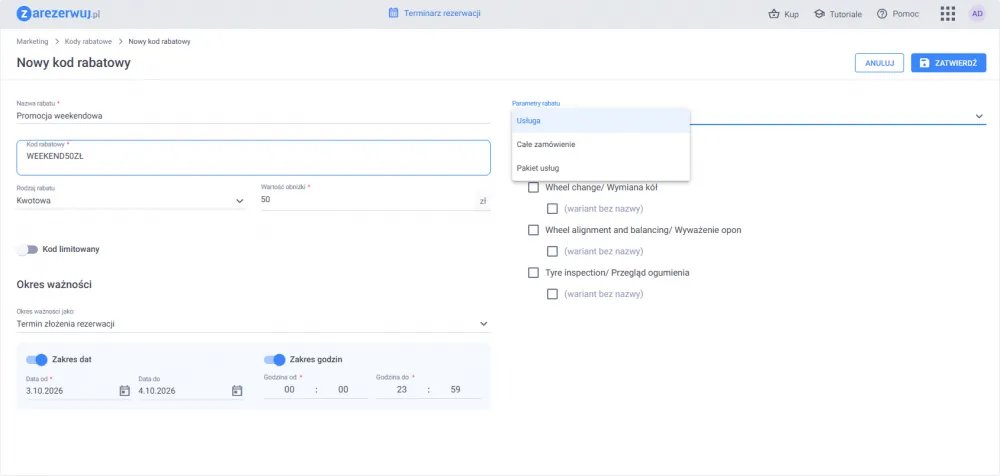Open the Rodzaj rabatu Kwotowa dropdown
1000x476 pixels.
(131, 200)
